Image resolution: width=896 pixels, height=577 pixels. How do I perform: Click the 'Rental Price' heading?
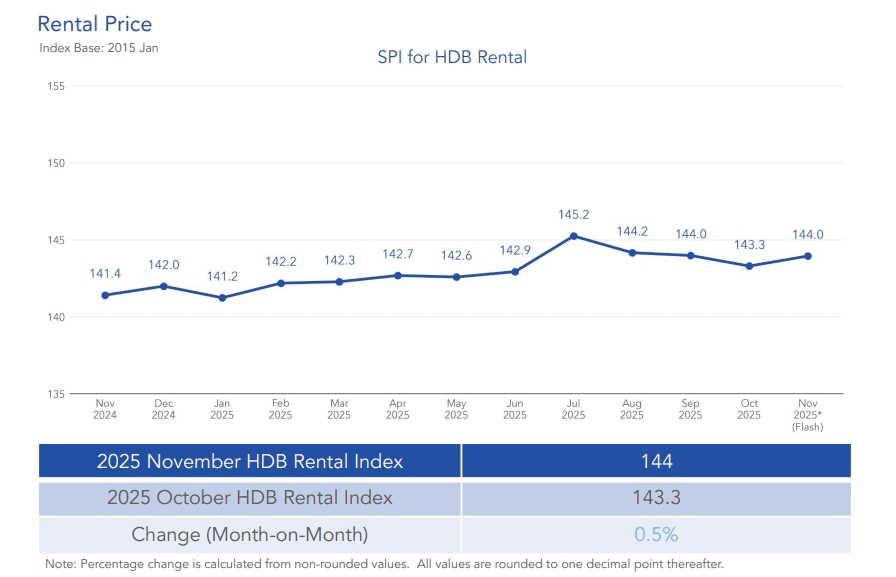(95, 23)
